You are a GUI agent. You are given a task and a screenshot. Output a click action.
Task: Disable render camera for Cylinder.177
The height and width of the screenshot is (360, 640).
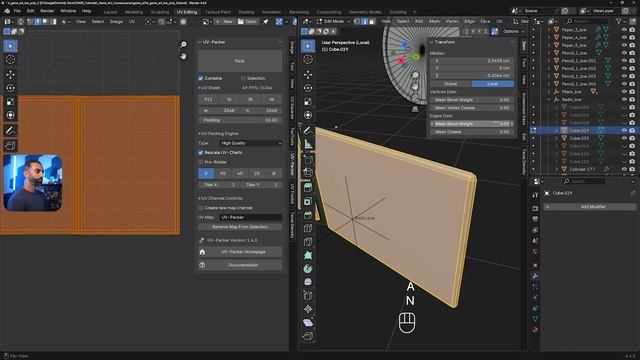[x=632, y=169]
